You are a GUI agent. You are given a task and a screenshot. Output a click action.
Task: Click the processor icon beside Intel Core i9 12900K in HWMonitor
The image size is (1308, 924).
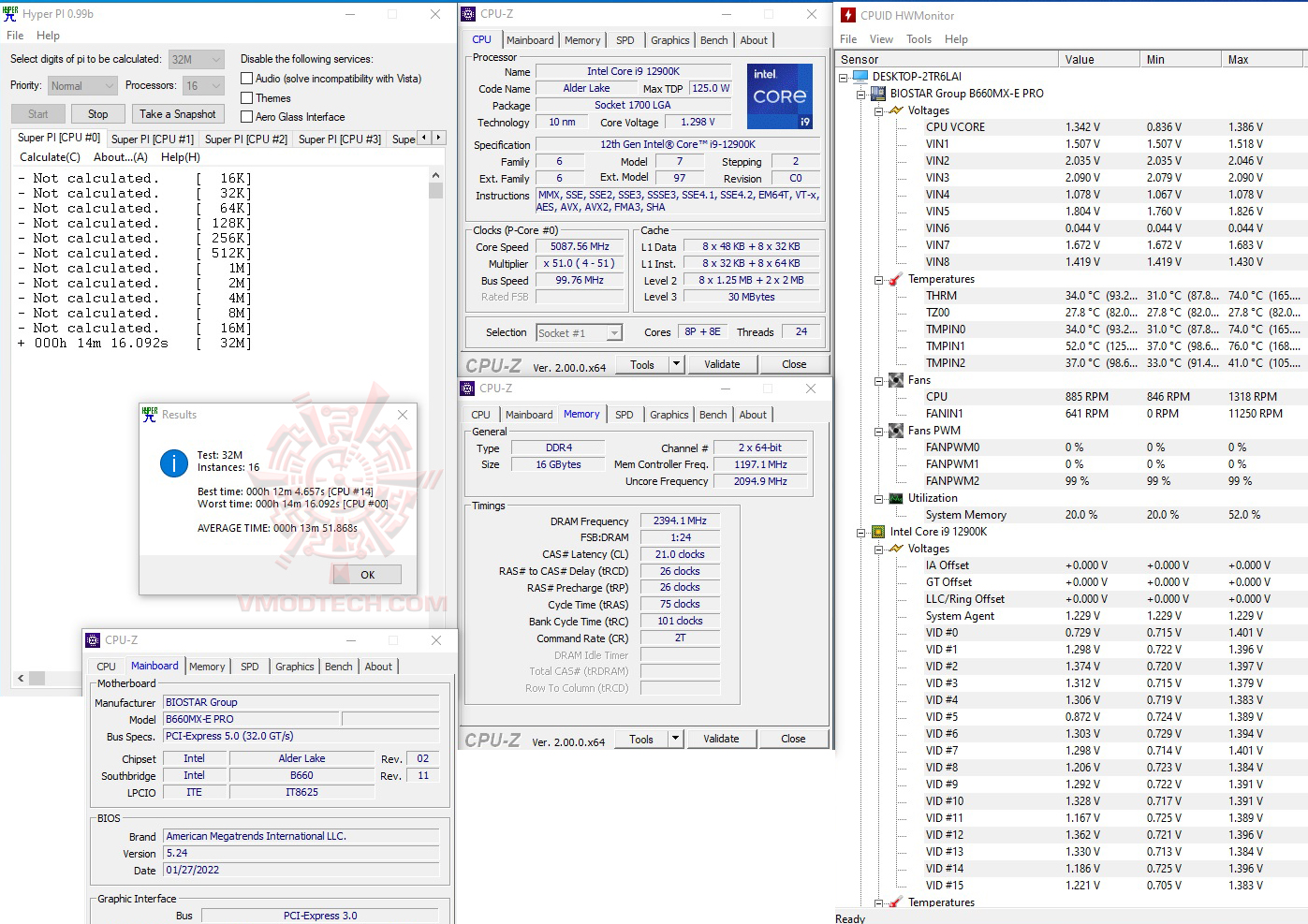click(x=878, y=532)
